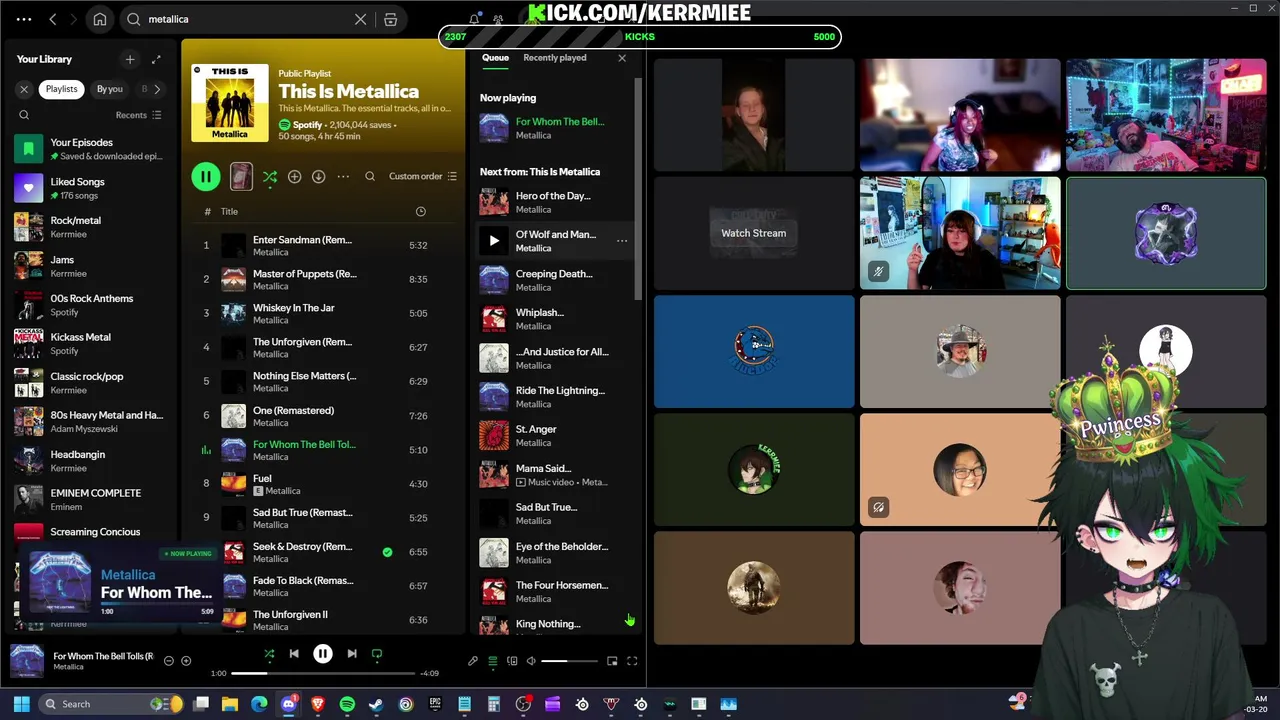Toggle saved checkmark on Seek & Destroy

click(x=387, y=552)
